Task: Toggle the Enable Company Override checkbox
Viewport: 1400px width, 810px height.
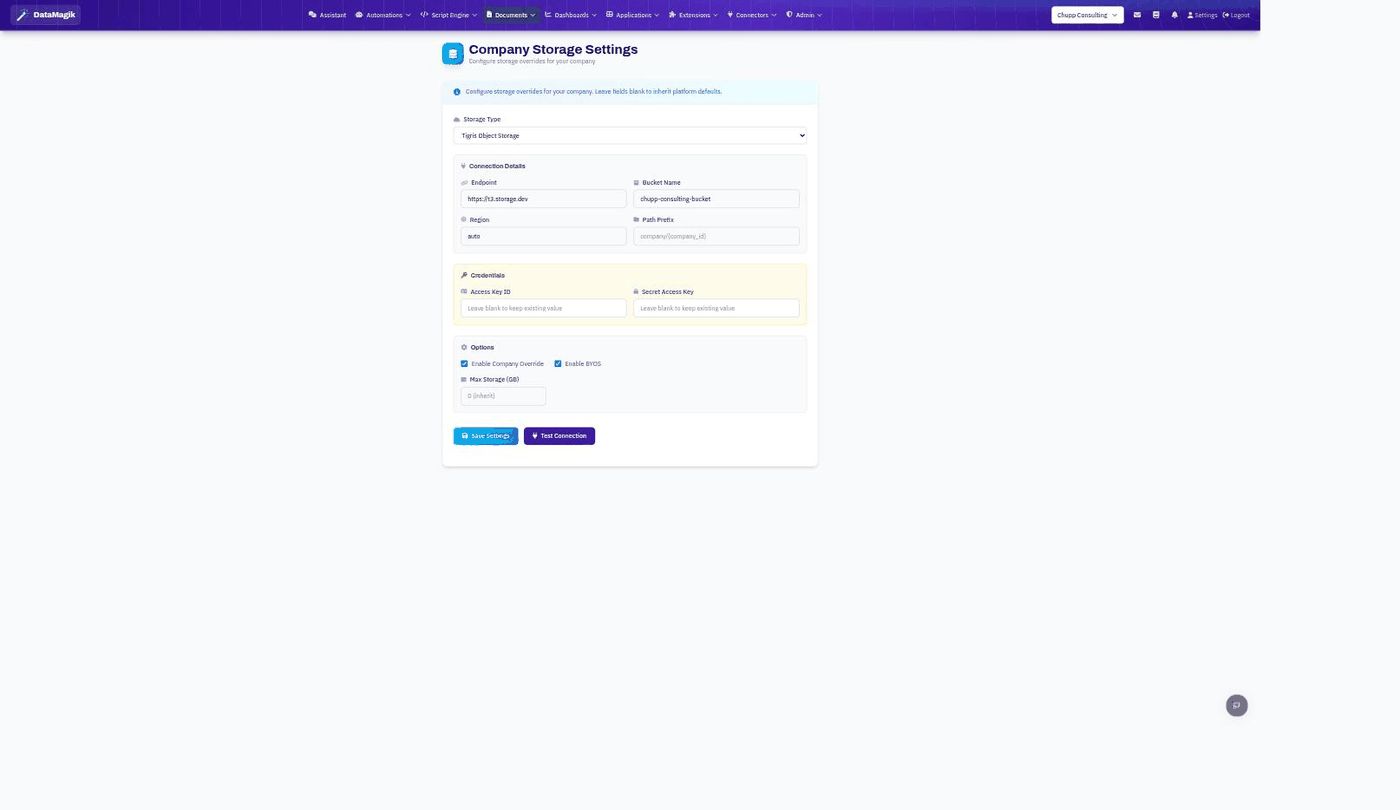Action: pos(464,364)
